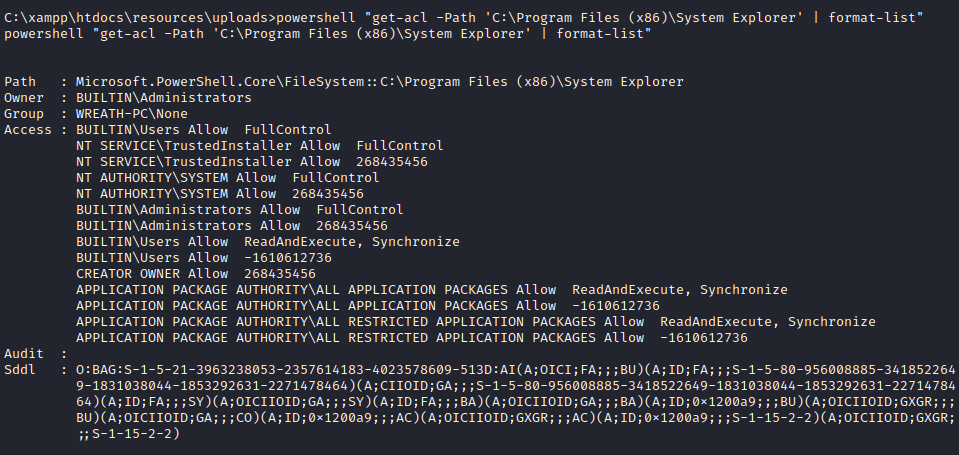Click the 'Sddl' field label

[x=20, y=369]
